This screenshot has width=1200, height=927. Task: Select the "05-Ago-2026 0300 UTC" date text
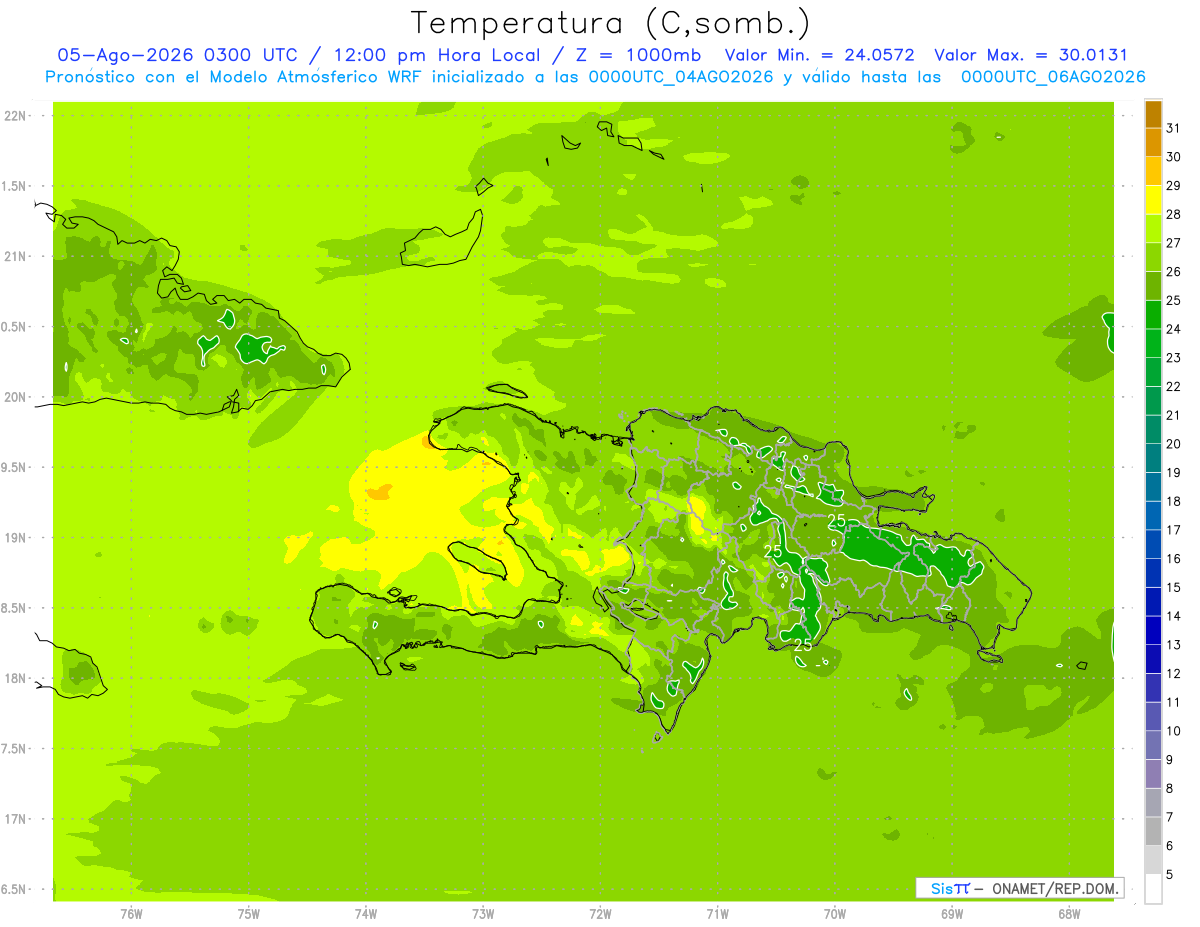(176, 55)
